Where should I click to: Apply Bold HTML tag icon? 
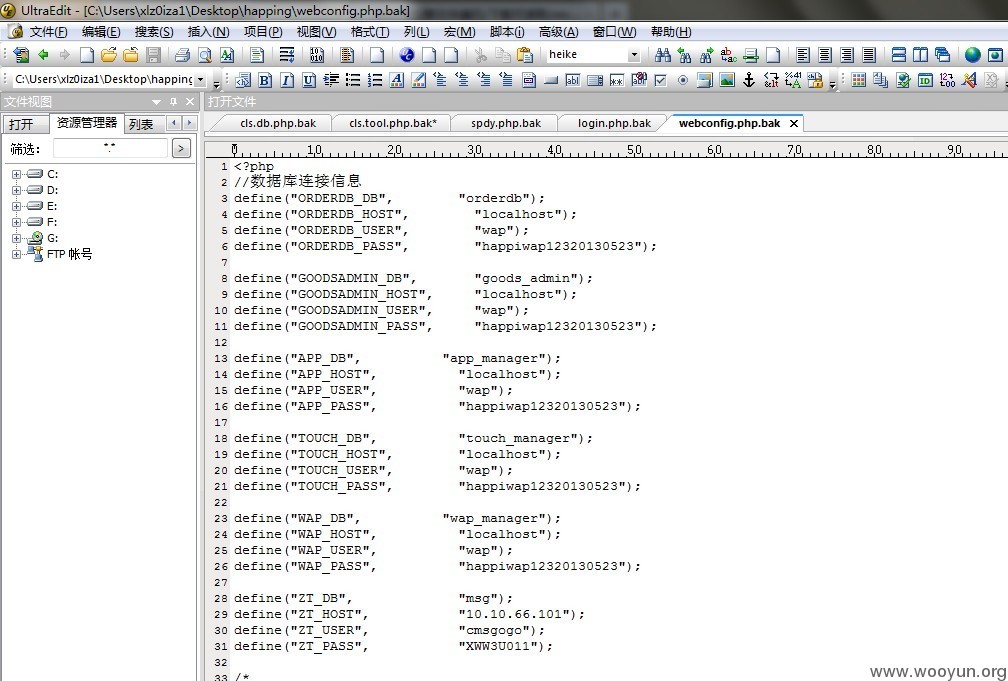(x=265, y=80)
